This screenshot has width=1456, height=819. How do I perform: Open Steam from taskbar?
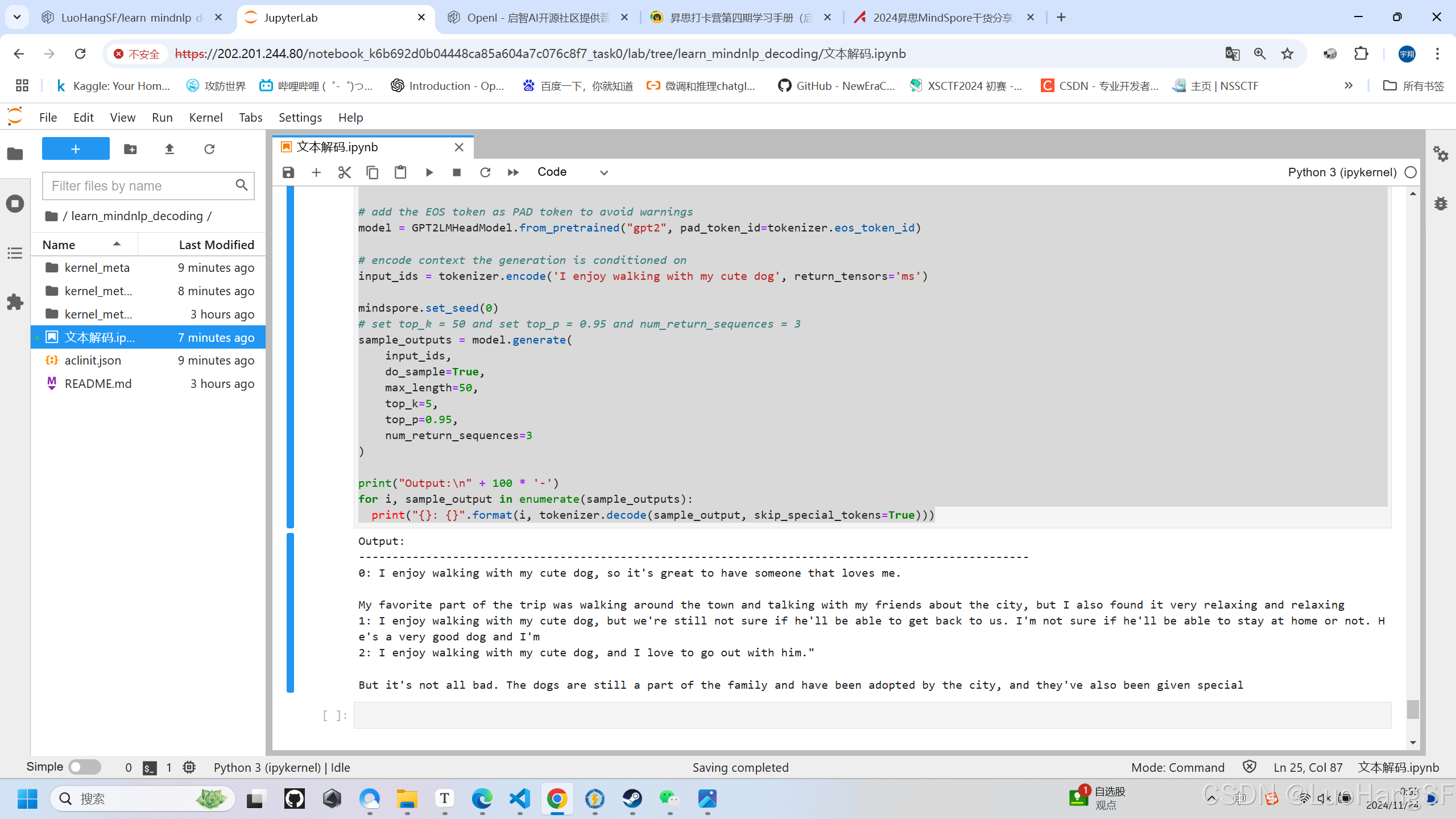point(632,799)
